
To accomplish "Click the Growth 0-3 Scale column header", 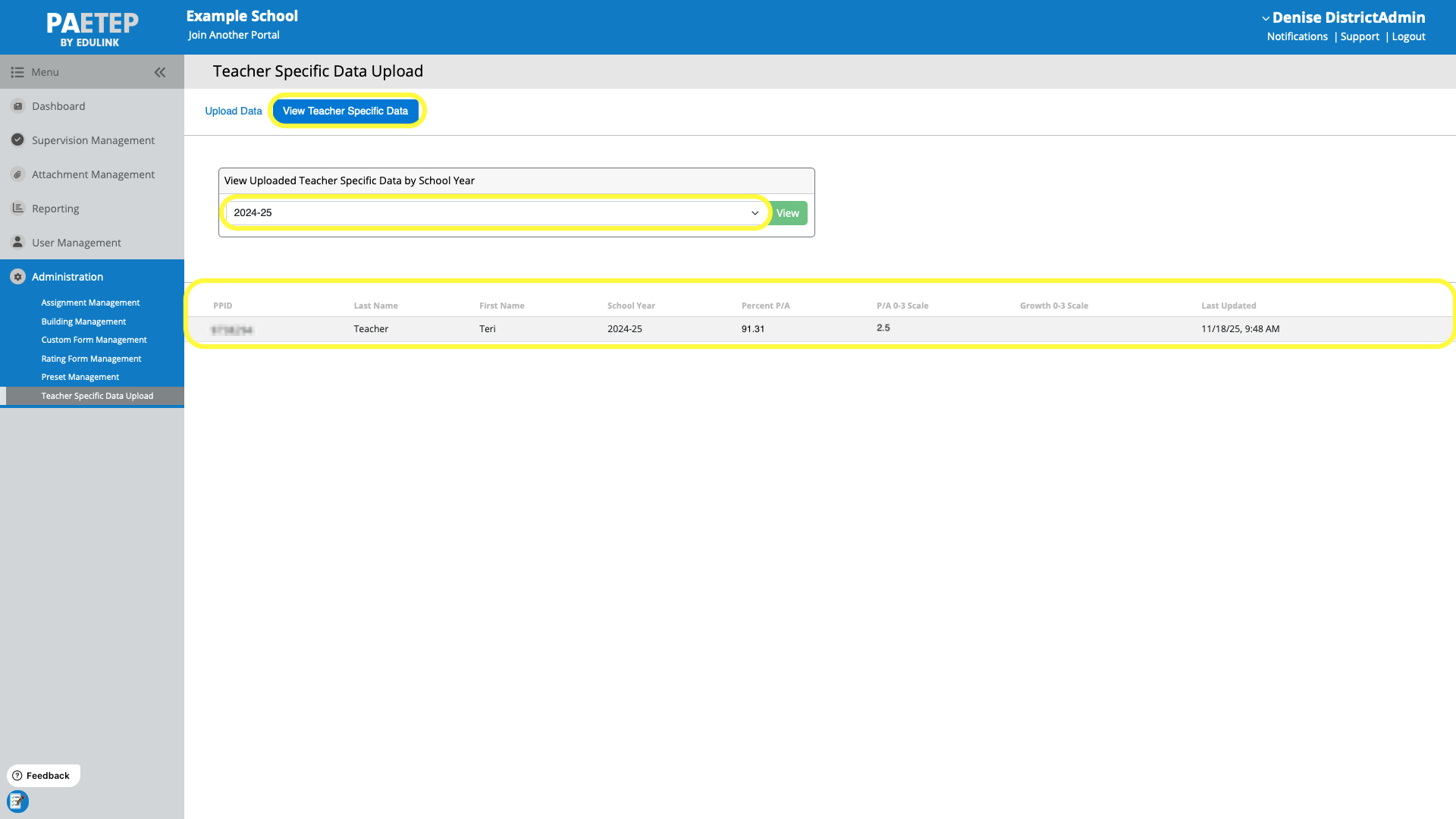I will pyautogui.click(x=1053, y=306).
